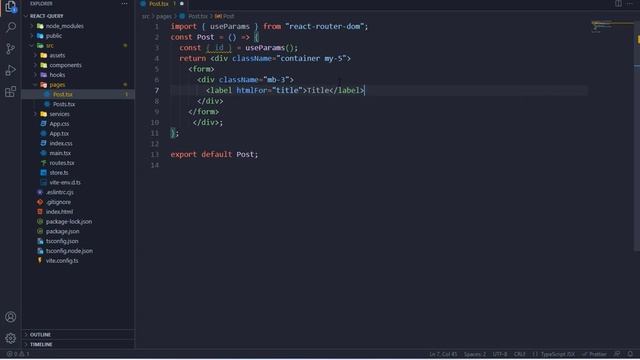640x360 pixels.
Task: Click useParams in the import statement
Action: pos(230,27)
